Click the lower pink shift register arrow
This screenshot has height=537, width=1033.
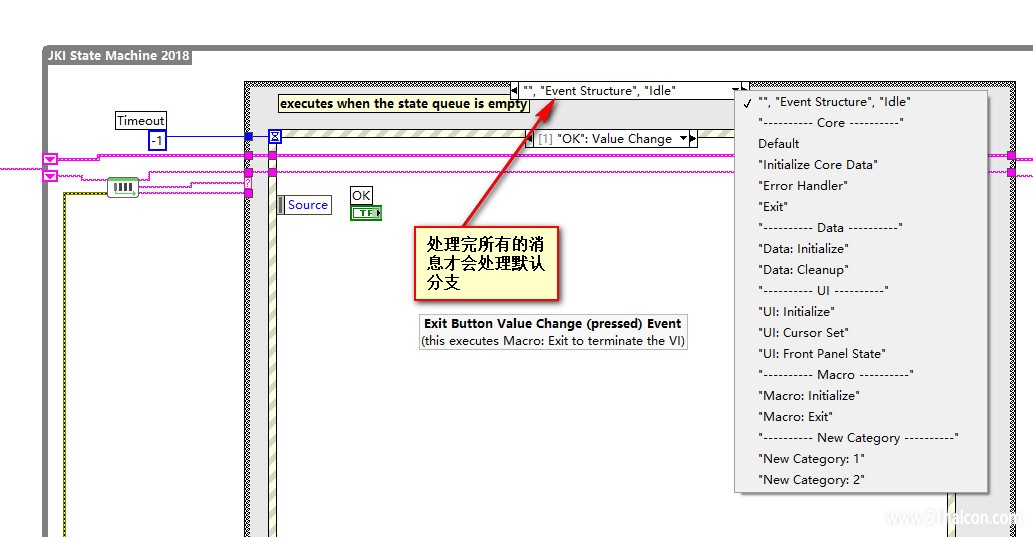[50, 176]
